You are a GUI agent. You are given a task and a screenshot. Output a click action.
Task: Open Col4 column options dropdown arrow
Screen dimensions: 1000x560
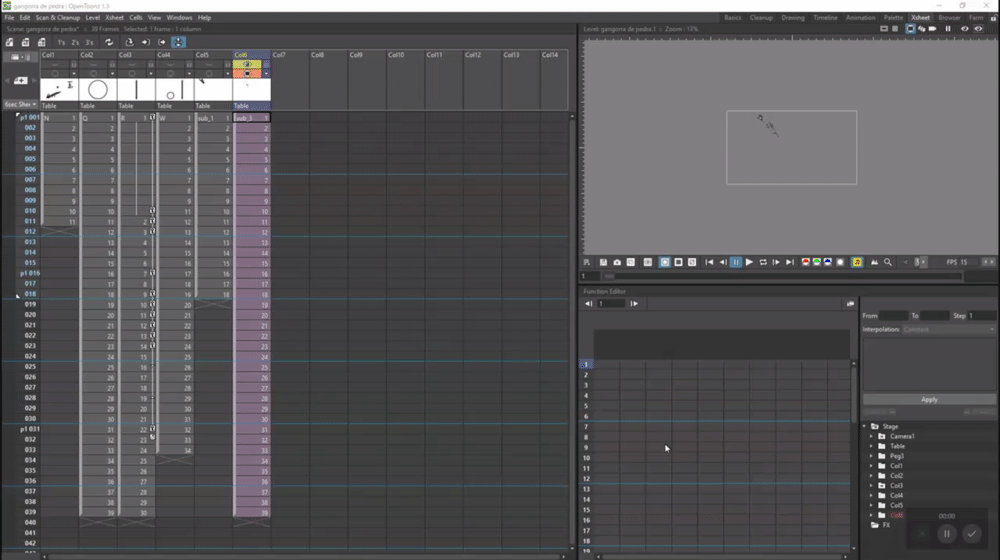(x=189, y=73)
